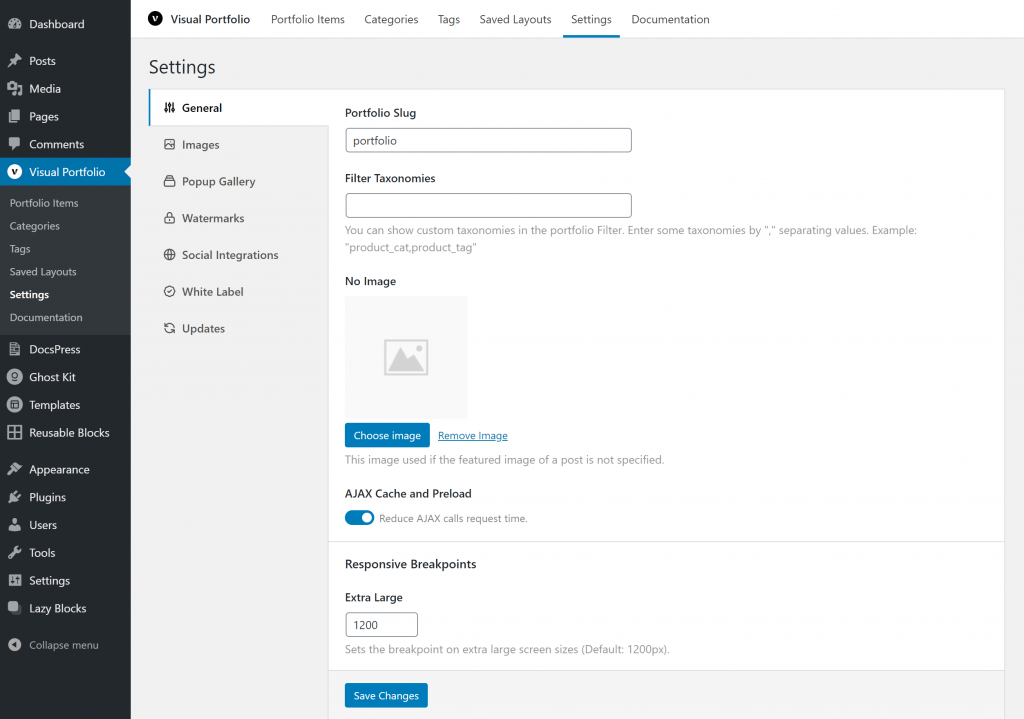Open Documentation top tab
1024x719 pixels.
[670, 19]
